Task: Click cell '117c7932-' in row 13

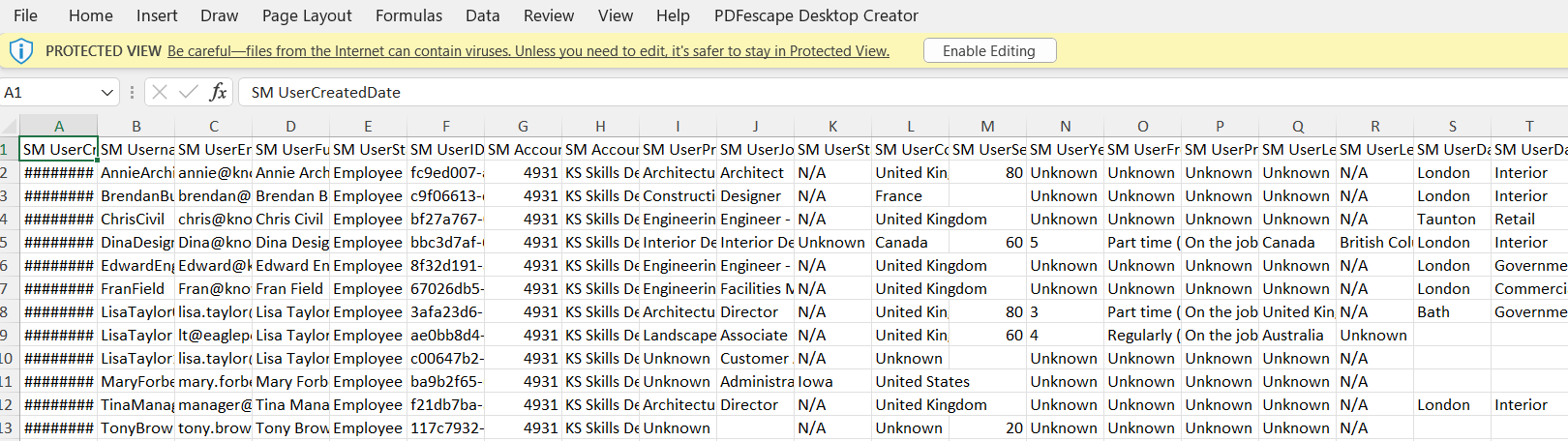Action: tap(446, 428)
